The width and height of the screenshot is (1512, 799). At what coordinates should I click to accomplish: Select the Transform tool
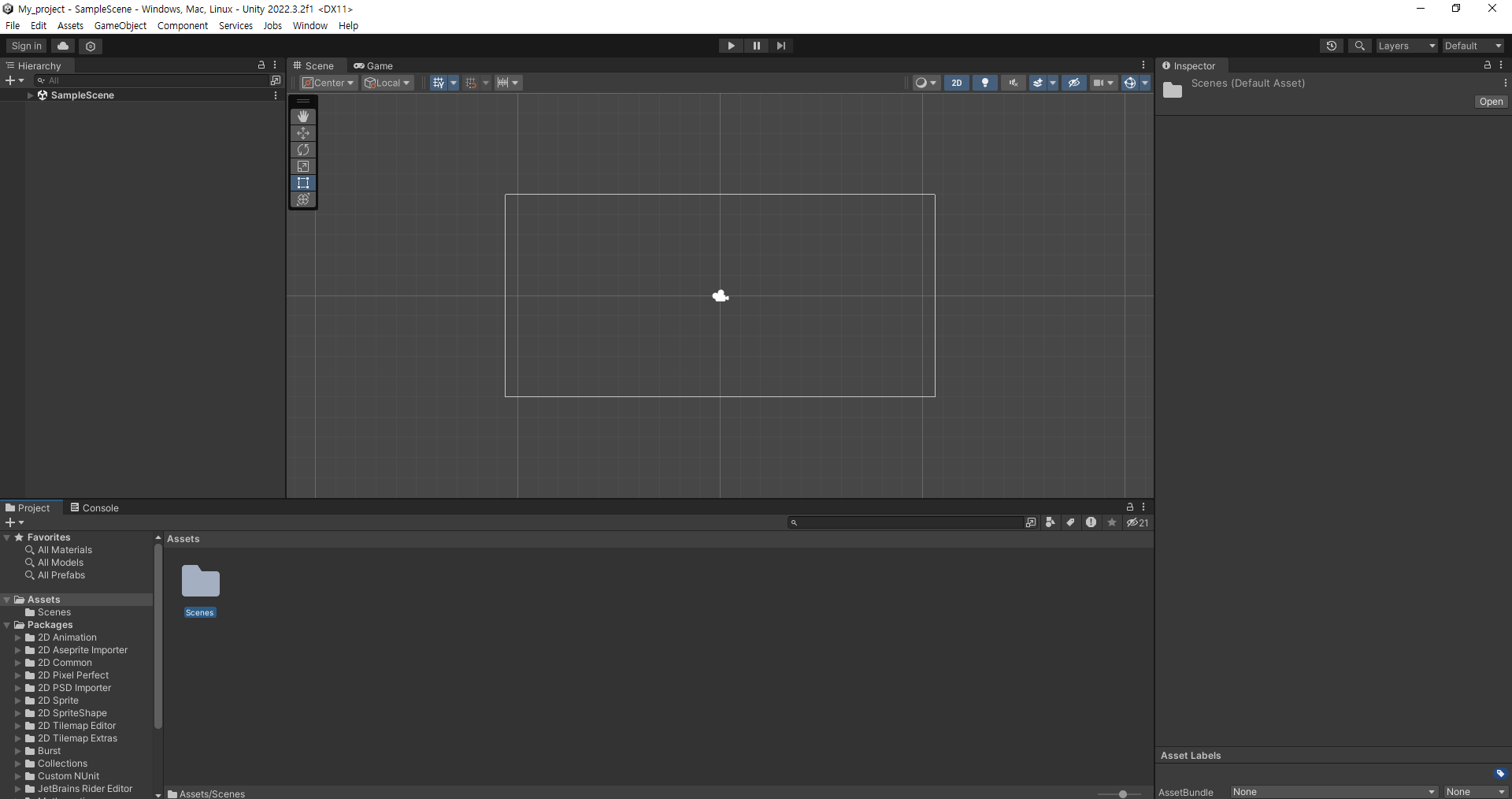(303, 199)
